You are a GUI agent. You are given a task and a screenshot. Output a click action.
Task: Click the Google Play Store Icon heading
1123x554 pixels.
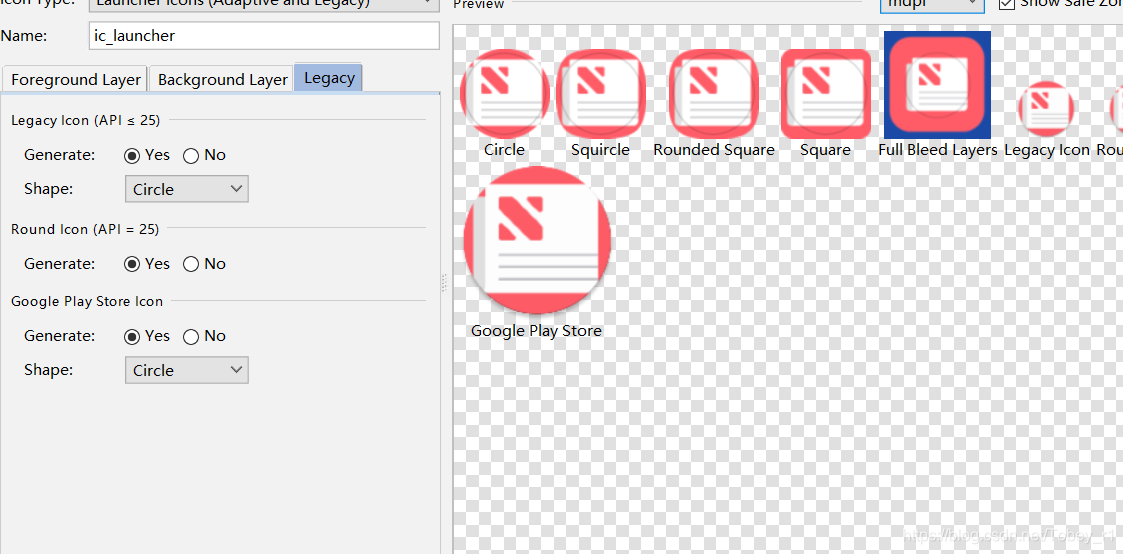tap(87, 301)
